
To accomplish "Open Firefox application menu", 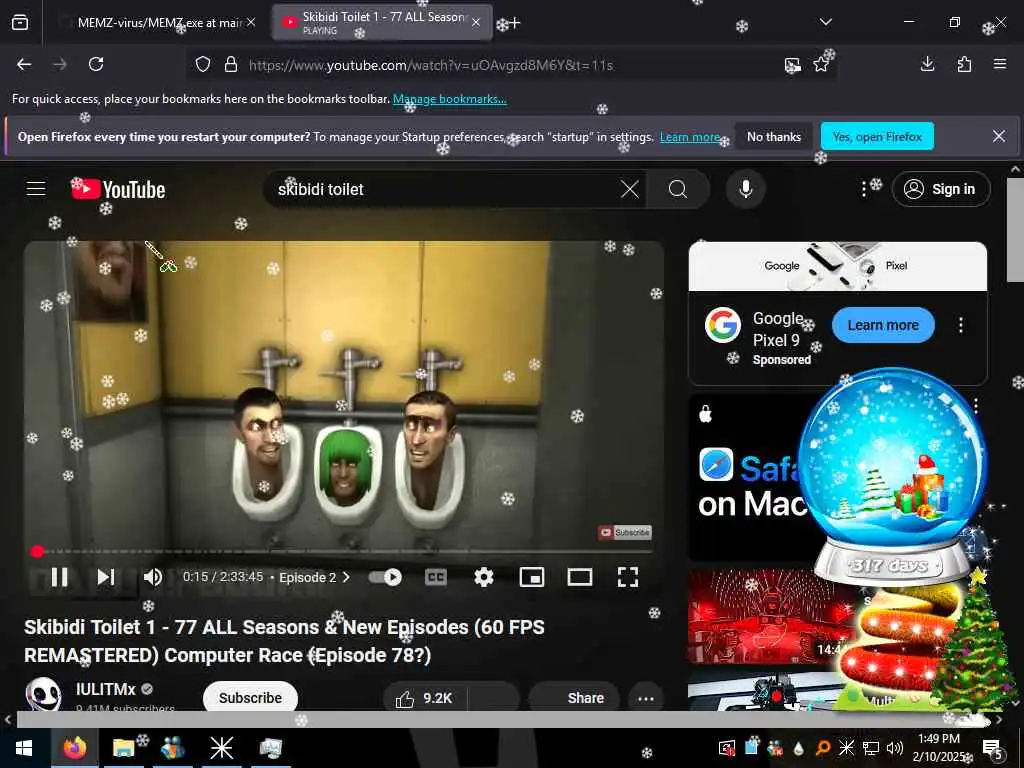I will [1000, 64].
